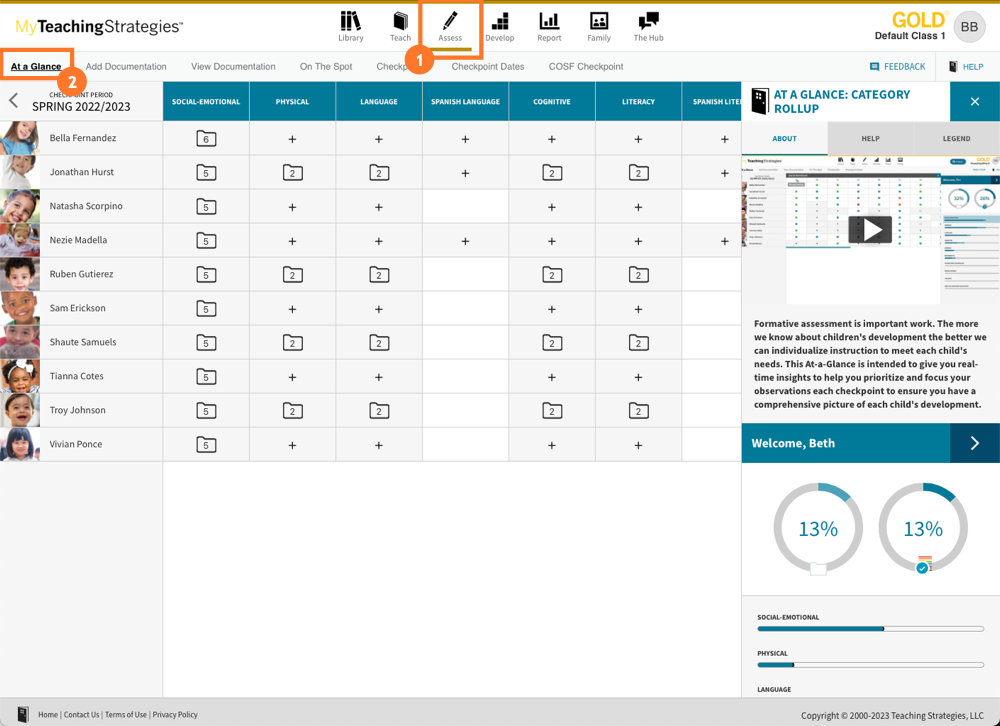Click the back chevron beside SPRING 2022/2023
1000x726 pixels.
click(13, 100)
